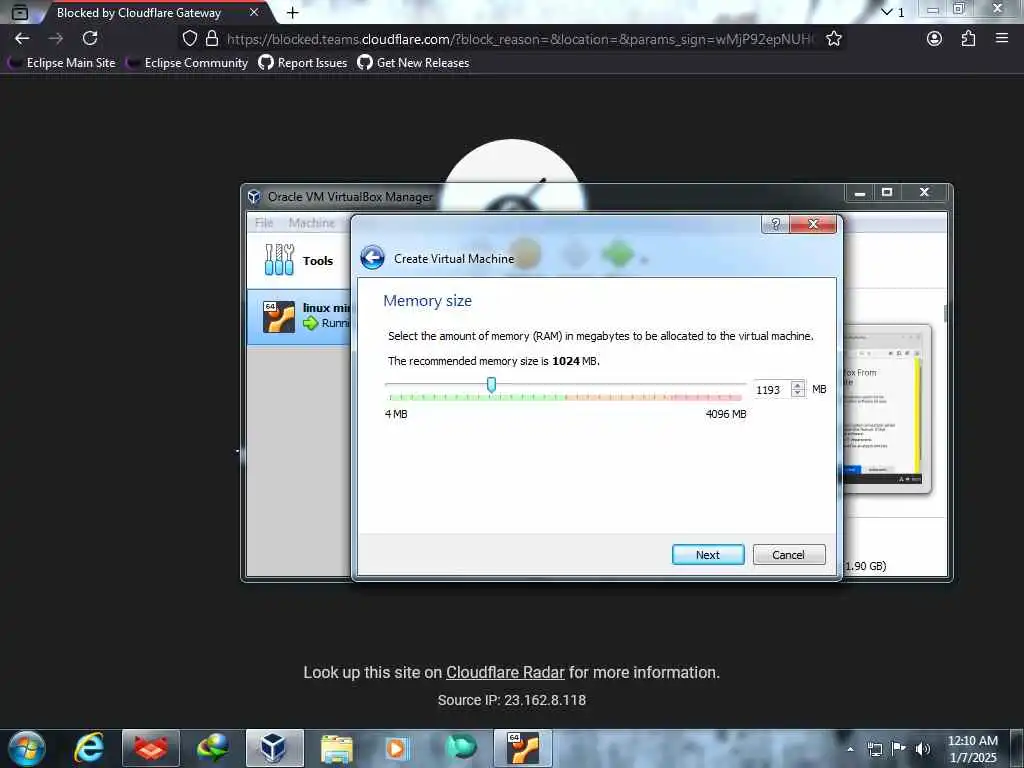The width and height of the screenshot is (1024, 768).
Task: Click the teal round taskbar icon
Action: (461, 747)
